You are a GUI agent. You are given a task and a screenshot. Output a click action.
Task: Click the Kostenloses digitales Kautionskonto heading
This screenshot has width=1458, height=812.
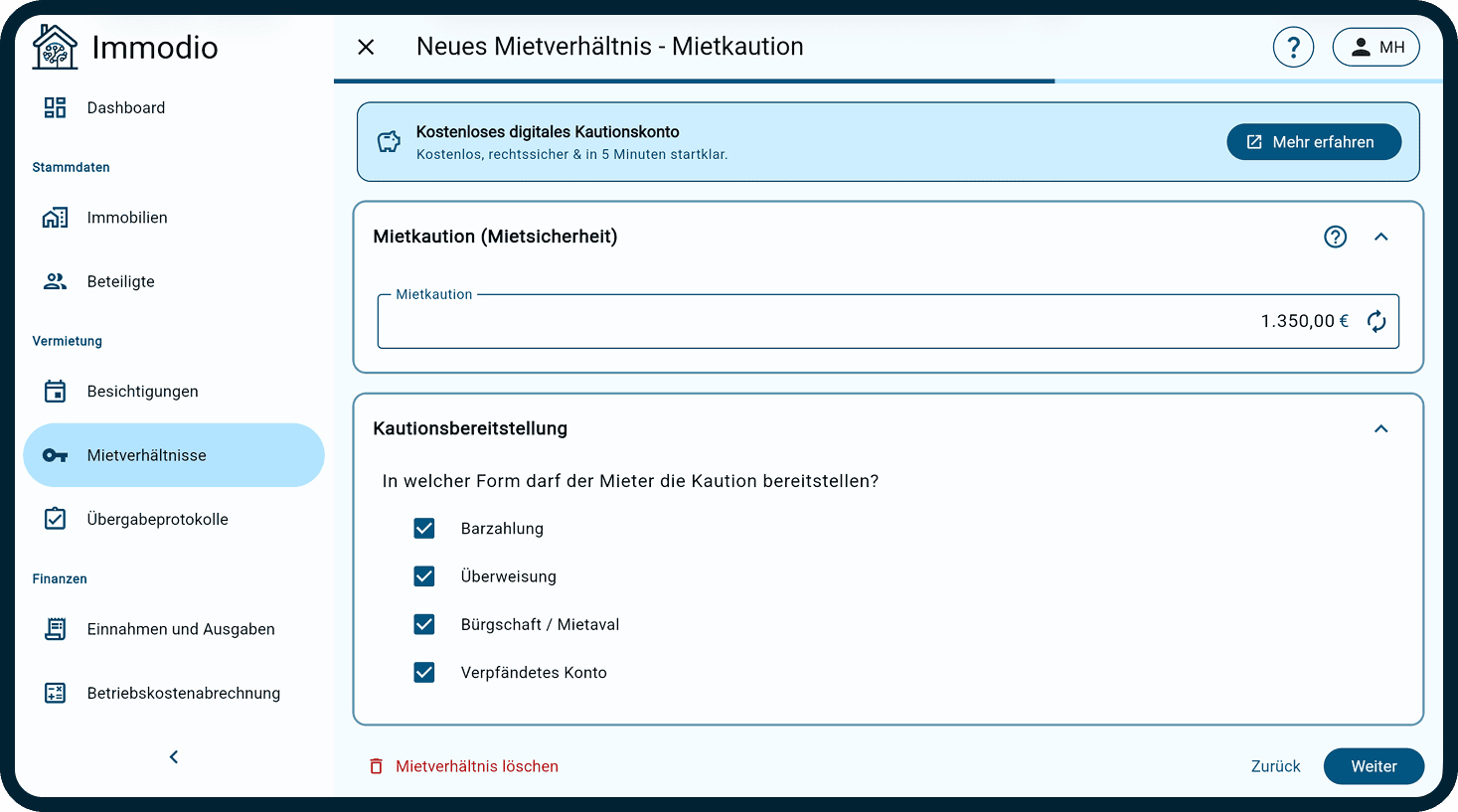548,131
